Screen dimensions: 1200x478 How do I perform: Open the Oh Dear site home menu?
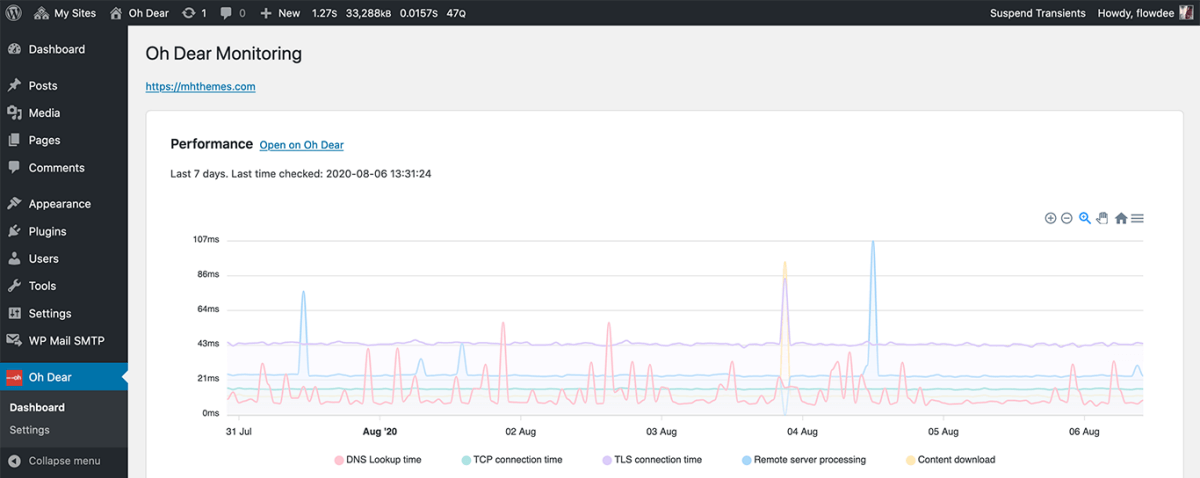pyautogui.click(x=139, y=13)
